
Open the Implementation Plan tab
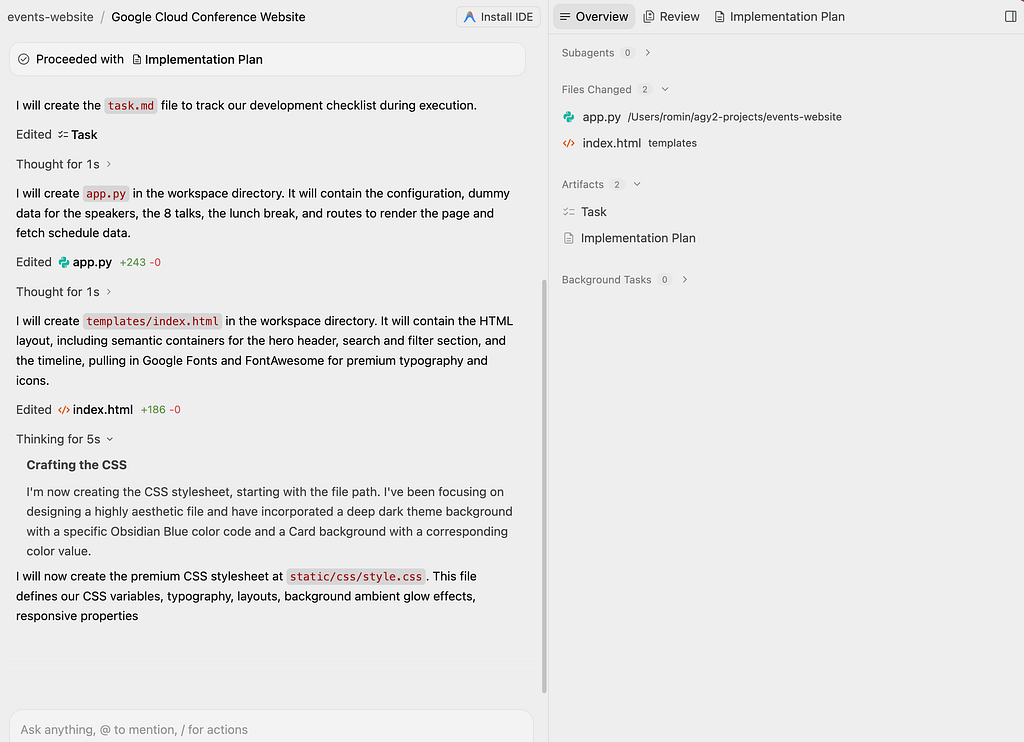click(x=780, y=17)
